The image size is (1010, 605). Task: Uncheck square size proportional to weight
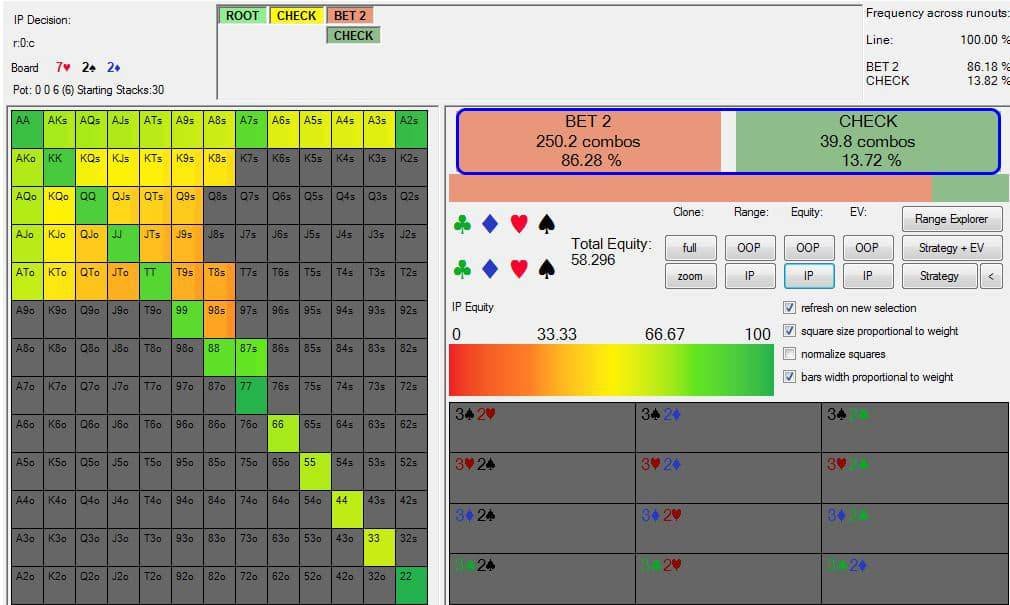click(790, 331)
